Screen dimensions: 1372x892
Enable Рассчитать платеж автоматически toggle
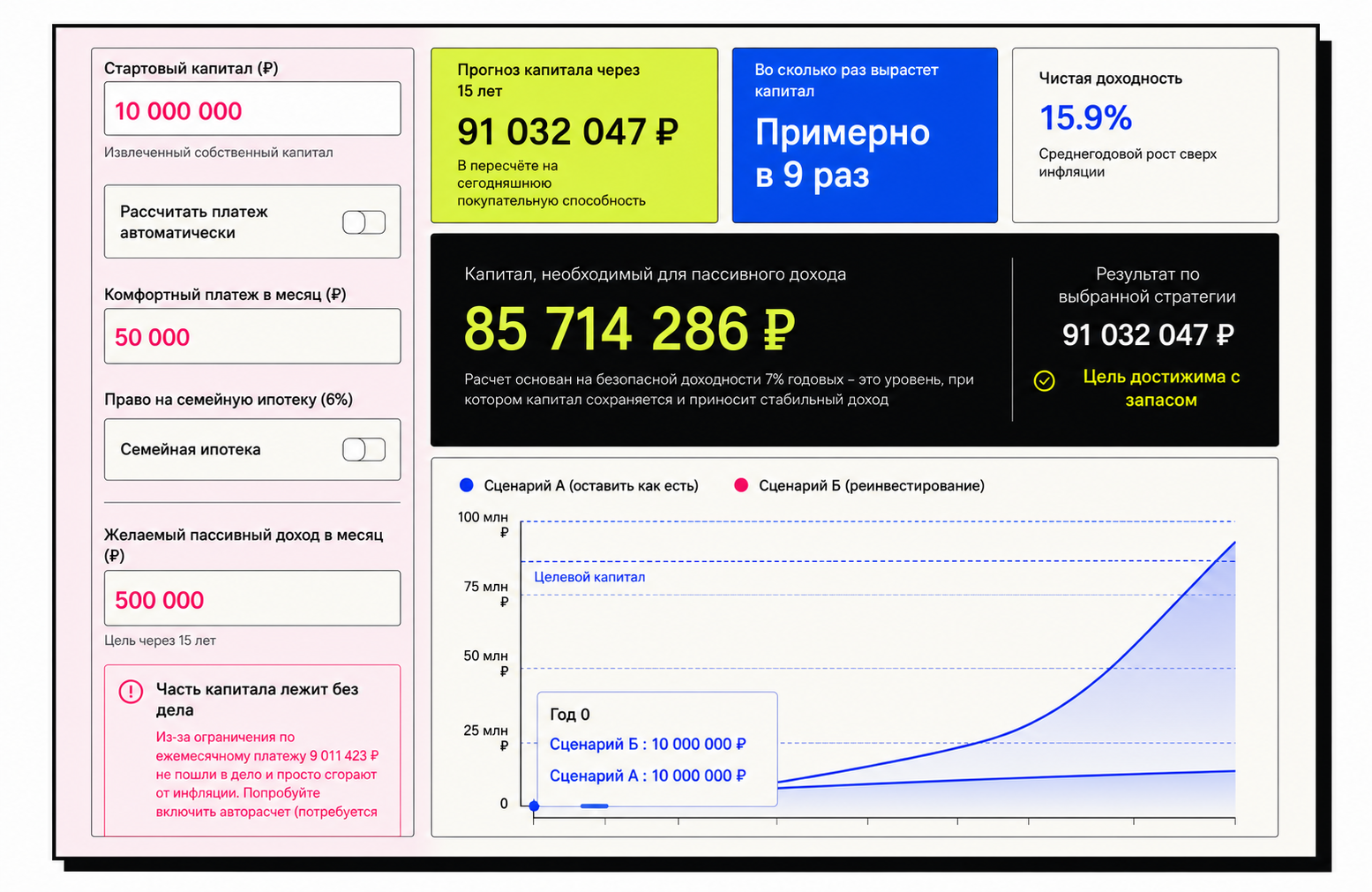pyautogui.click(x=364, y=222)
